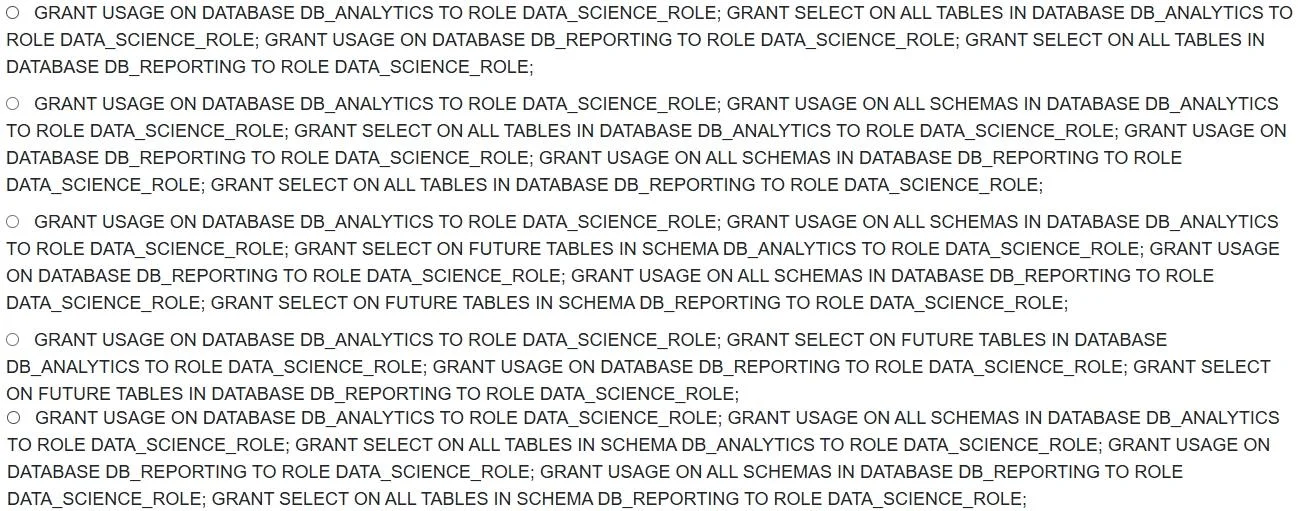Click 'ALL TABLES IN SCHEMA DB_ANALYTICS' text

coord(629,444)
